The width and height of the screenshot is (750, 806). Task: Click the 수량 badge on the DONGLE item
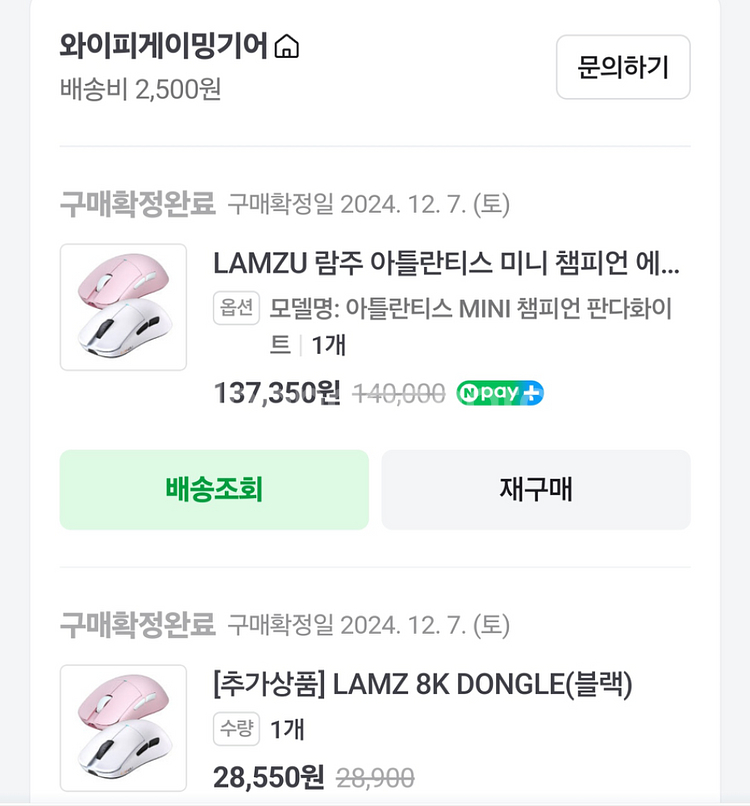[236, 729]
